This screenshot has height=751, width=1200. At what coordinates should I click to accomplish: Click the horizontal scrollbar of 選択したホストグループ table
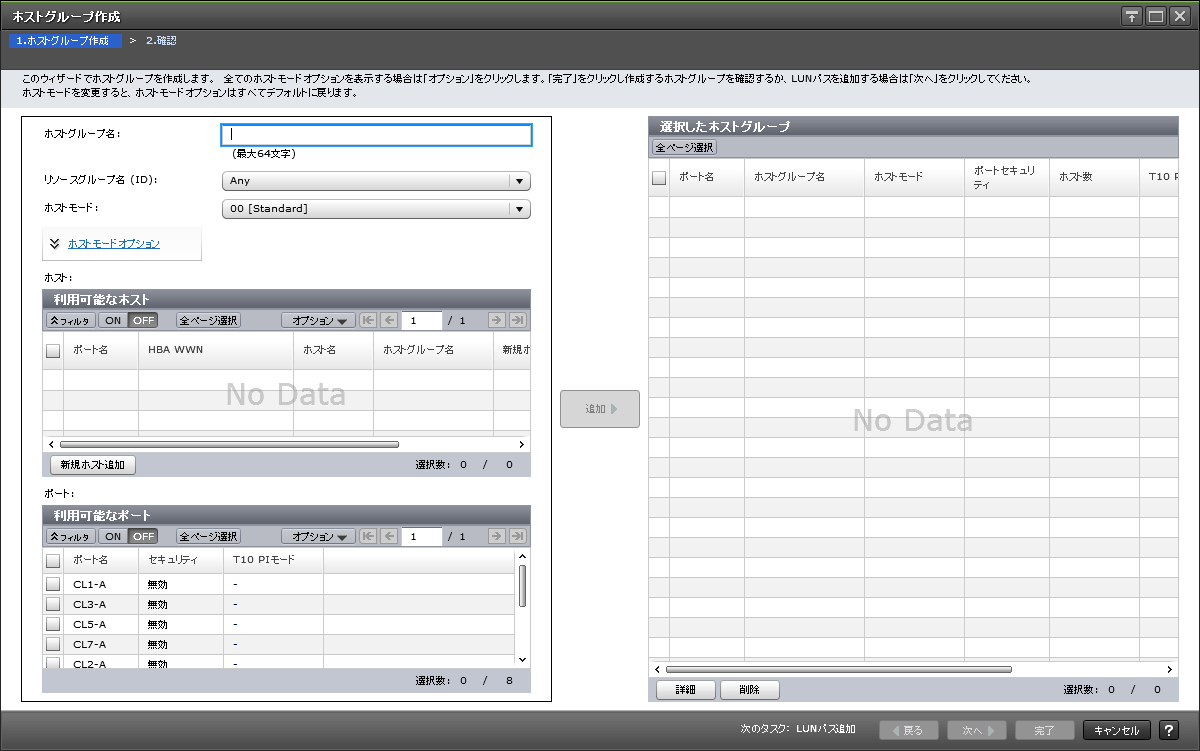[x=838, y=669]
